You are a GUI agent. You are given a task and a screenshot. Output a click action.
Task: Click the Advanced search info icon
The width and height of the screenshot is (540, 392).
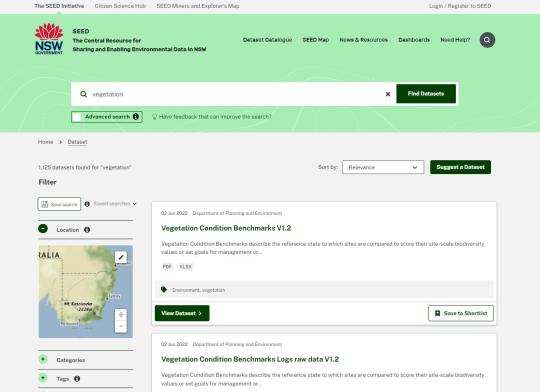point(136,117)
